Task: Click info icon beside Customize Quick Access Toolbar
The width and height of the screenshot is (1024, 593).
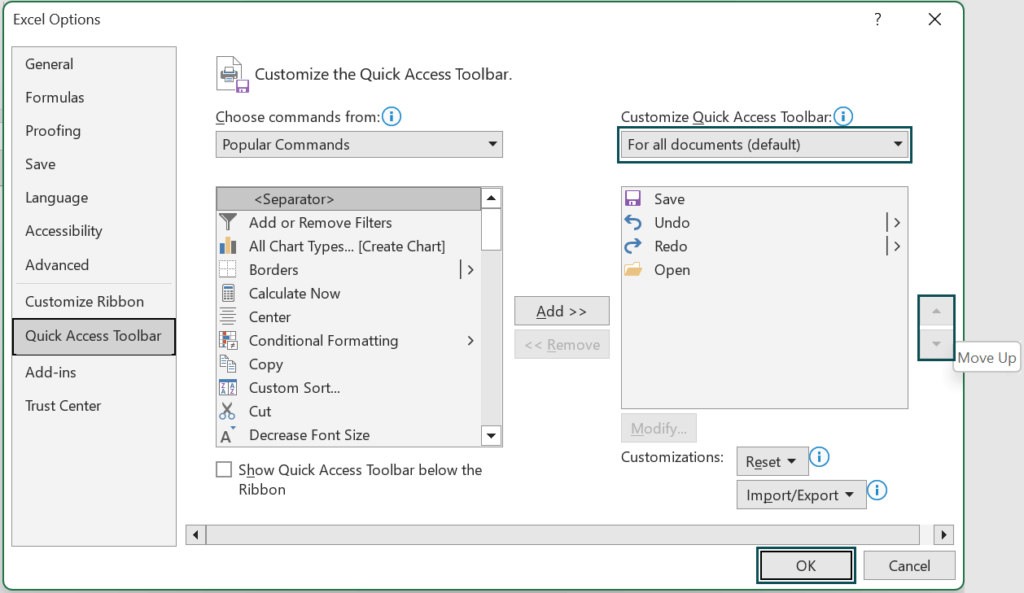Action: pos(843,116)
